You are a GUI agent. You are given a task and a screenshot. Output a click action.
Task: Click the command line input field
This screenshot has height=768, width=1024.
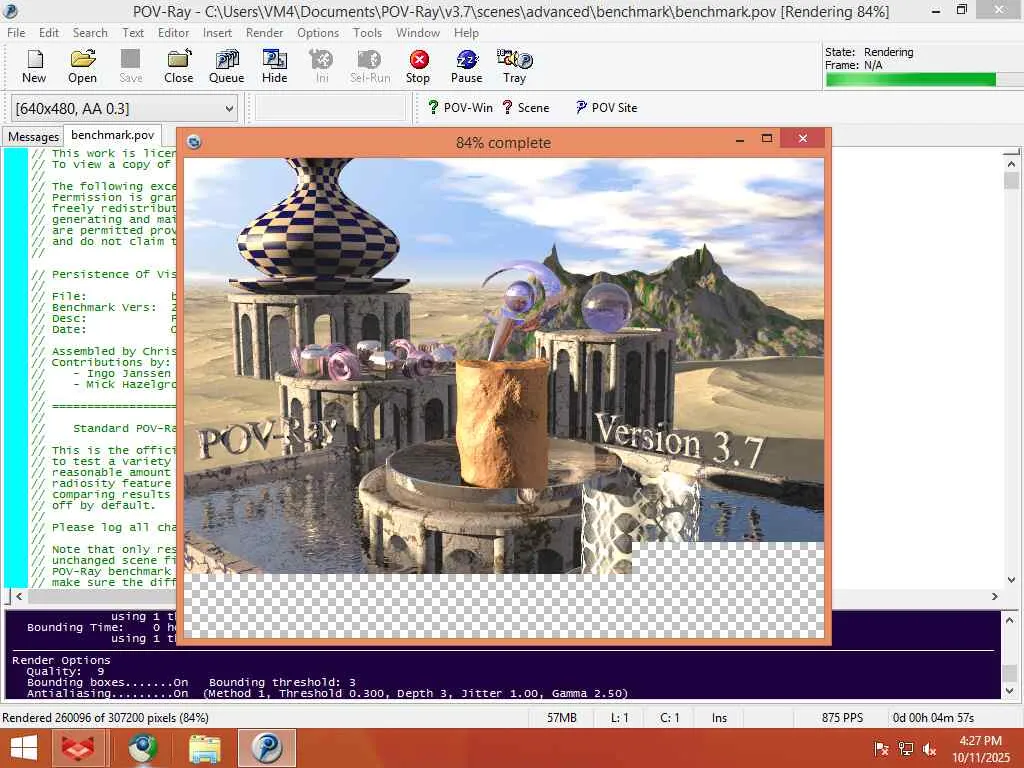tap(330, 108)
